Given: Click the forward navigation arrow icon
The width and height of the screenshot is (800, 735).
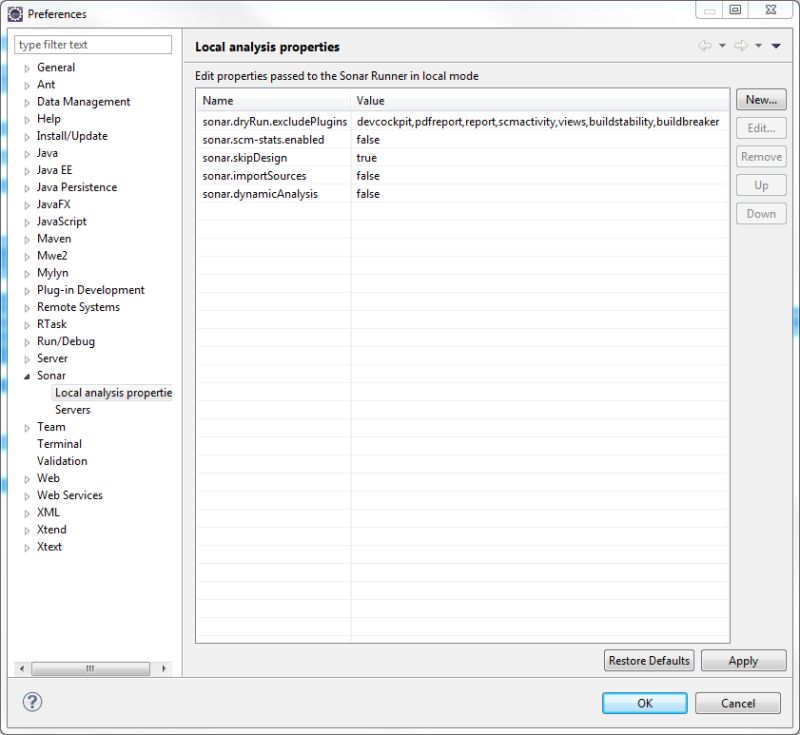Looking at the screenshot, I should coord(740,46).
